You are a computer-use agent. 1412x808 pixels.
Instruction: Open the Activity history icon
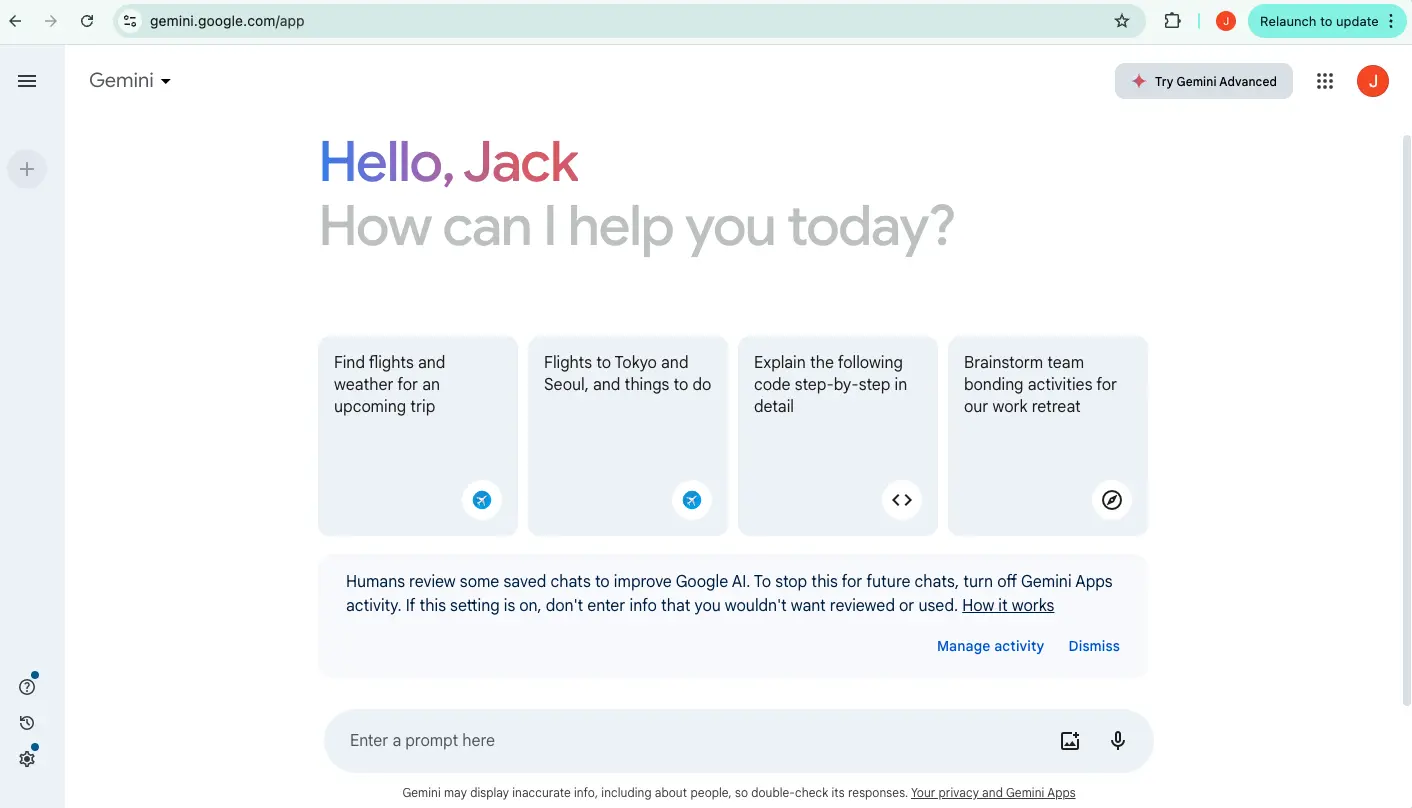tap(27, 723)
